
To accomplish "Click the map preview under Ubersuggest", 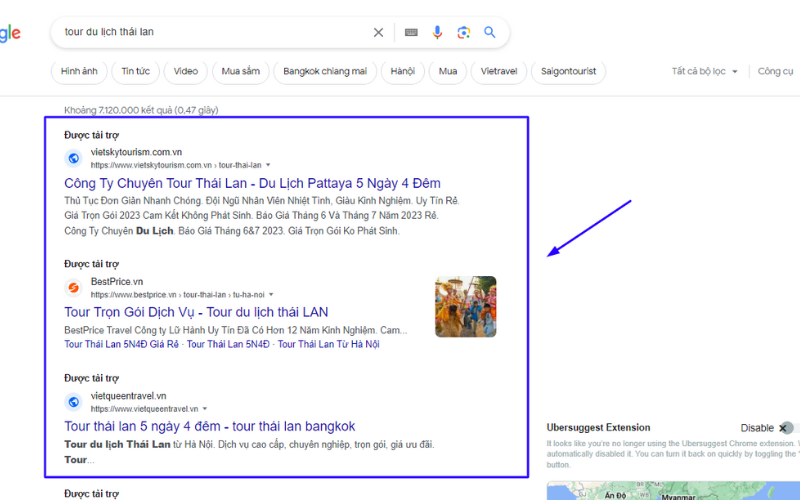I will (x=673, y=491).
